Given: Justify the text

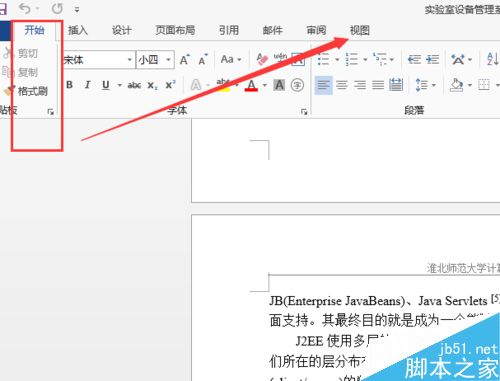Looking at the screenshot, I should (x=378, y=85).
